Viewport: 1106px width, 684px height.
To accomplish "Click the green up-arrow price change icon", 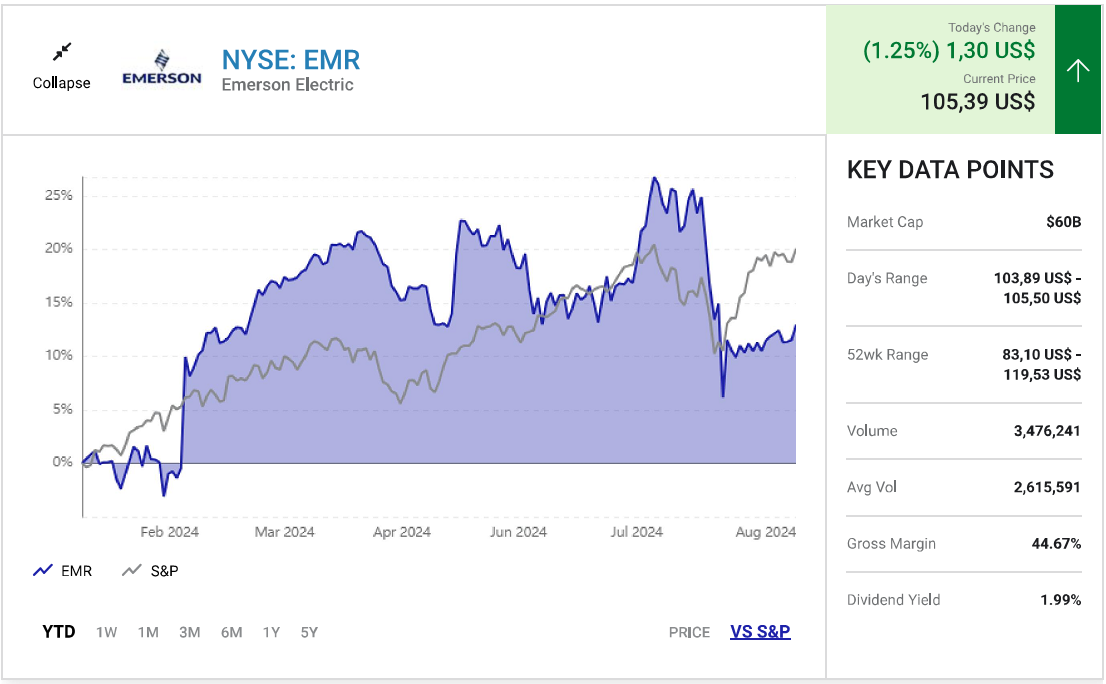I will click(1077, 70).
